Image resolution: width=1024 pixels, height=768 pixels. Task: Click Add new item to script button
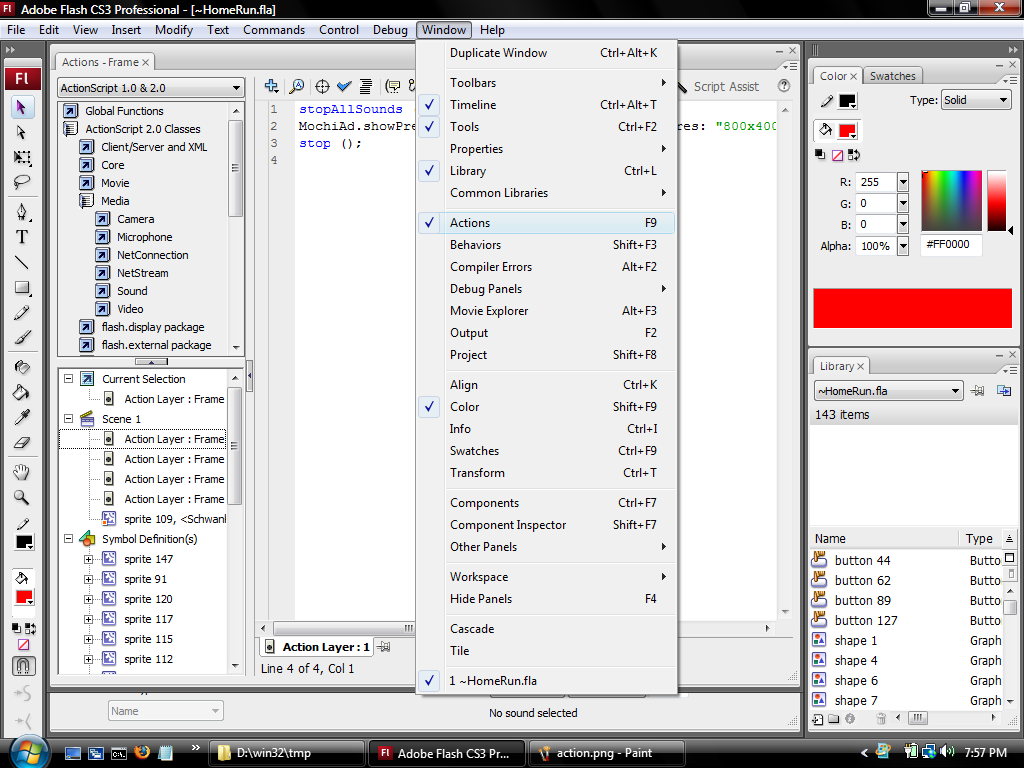coord(272,86)
